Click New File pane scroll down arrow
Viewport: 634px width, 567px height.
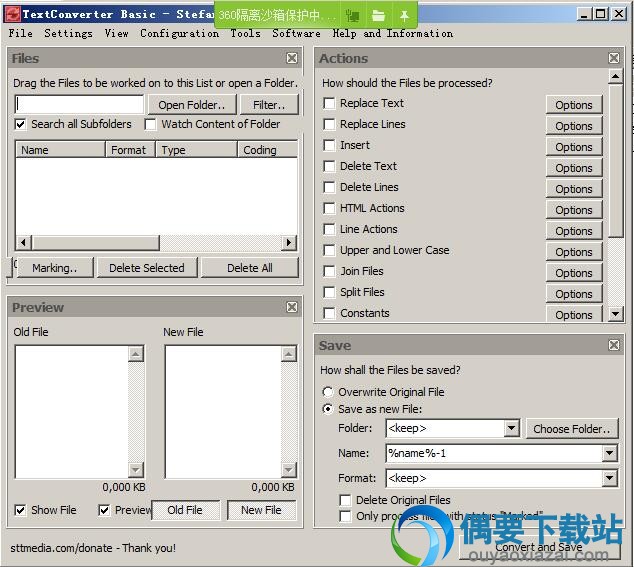[x=288, y=470]
